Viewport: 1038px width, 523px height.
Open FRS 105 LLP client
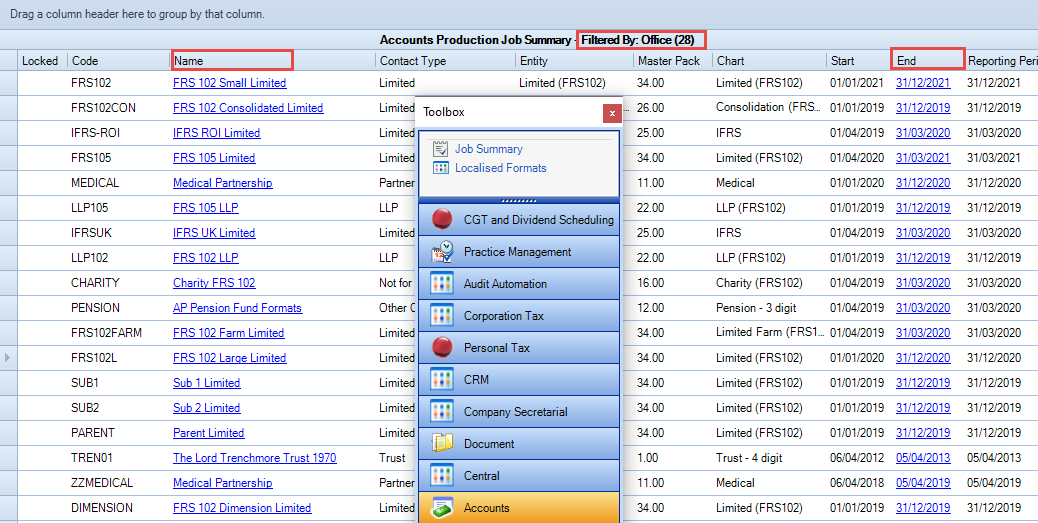point(206,208)
